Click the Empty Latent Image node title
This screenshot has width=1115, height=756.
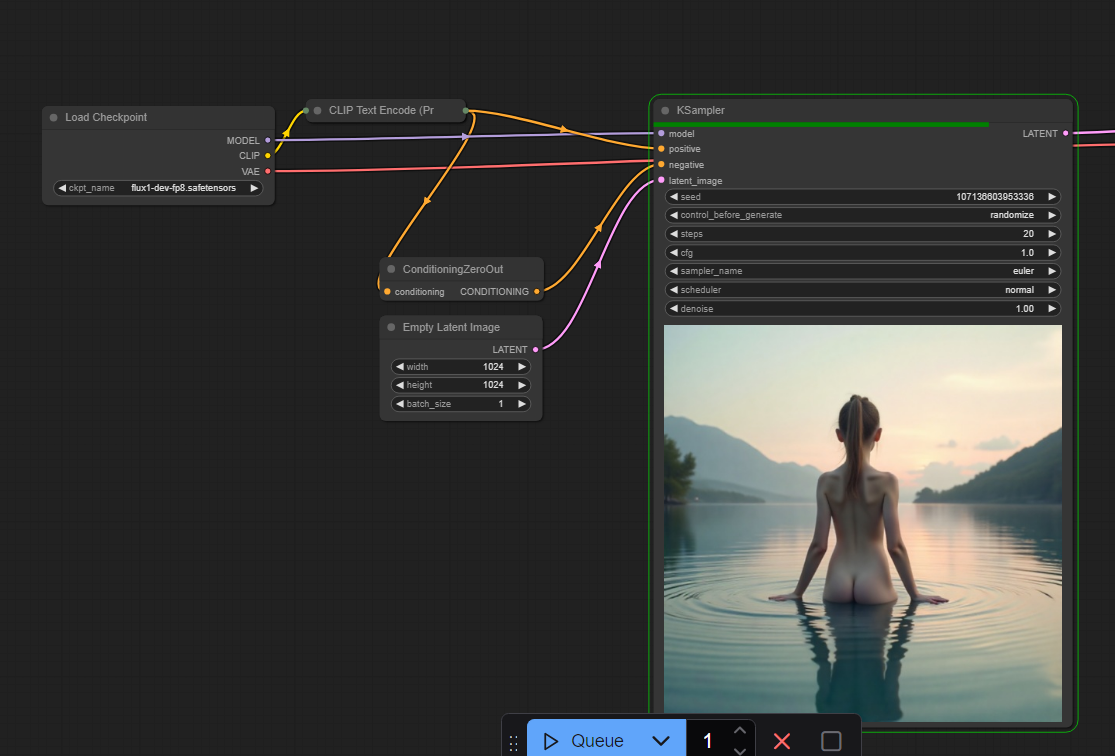click(451, 327)
